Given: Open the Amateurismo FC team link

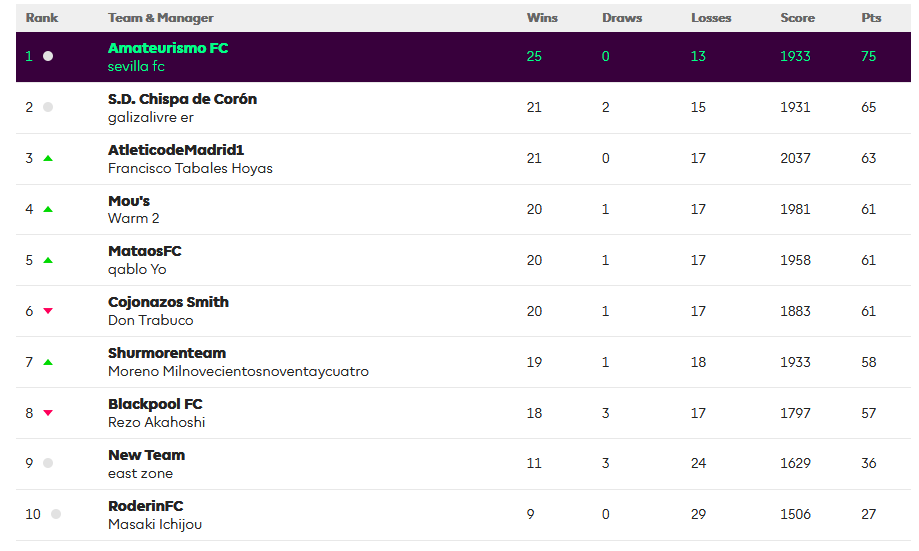Looking at the screenshot, I should [168, 48].
